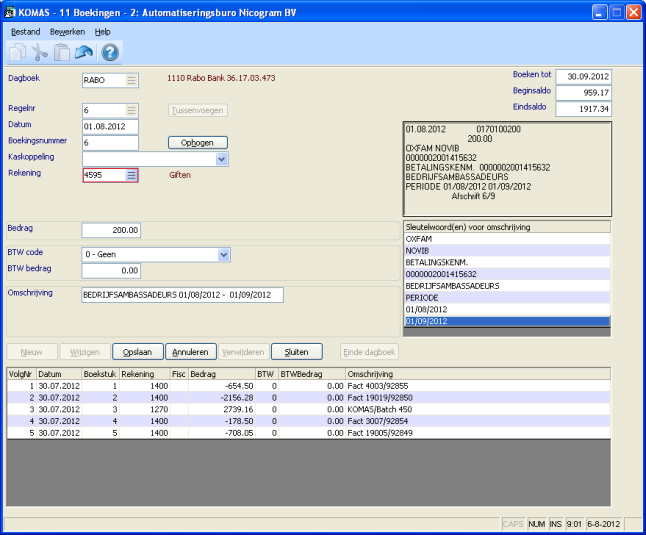
Task: Select row Fact 19005/92849
Action: pyautogui.click(x=309, y=433)
